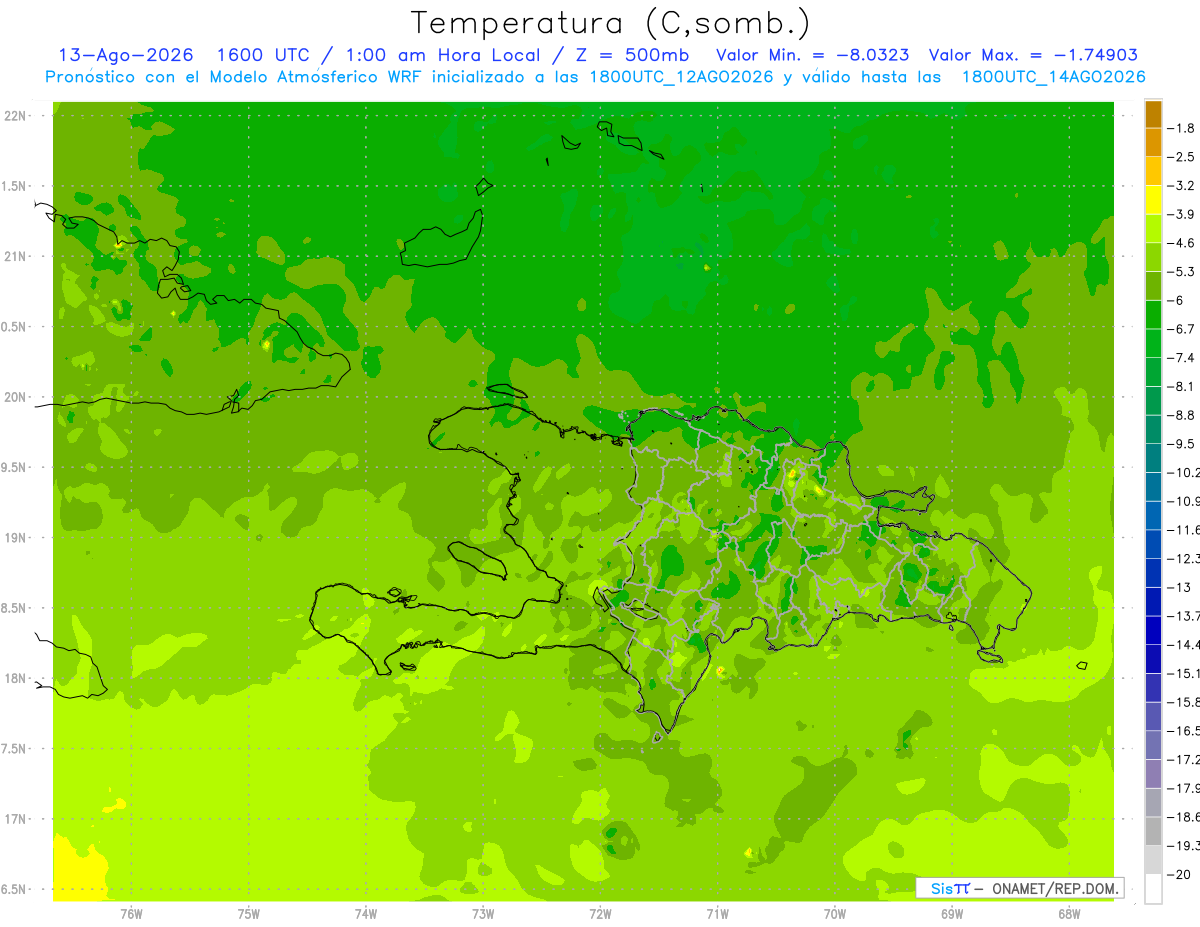Viewport: 1200px width, 927px height.
Task: Click the '75W' longitude label
Action: click(249, 914)
